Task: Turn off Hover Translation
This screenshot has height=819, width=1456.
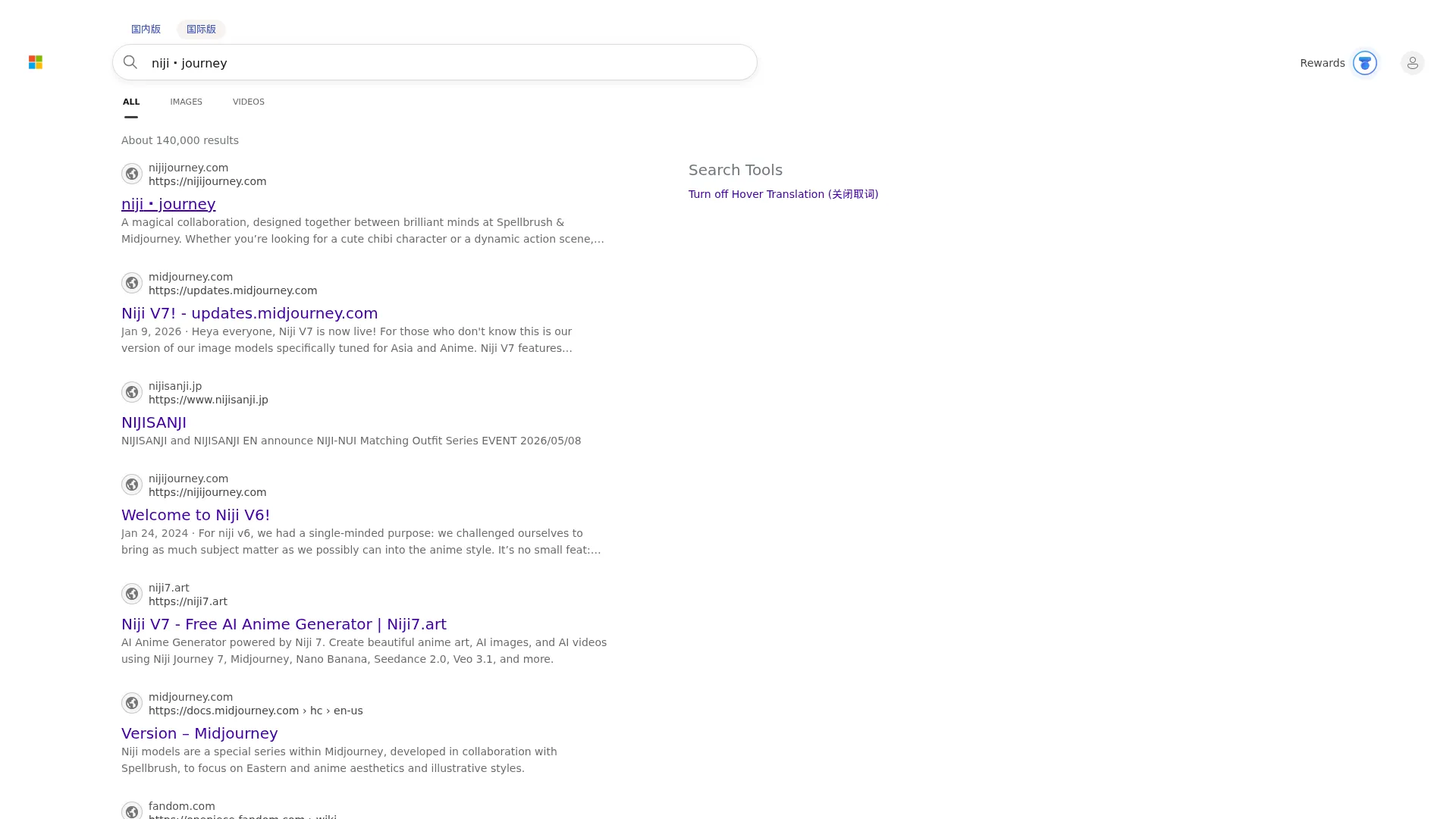Action: 783,194
